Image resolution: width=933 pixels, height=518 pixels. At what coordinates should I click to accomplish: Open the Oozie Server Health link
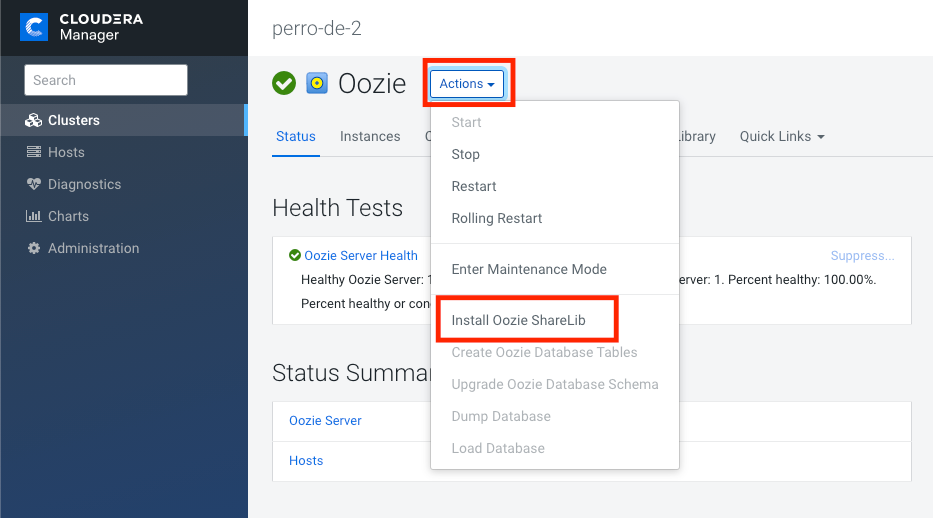[361, 256]
